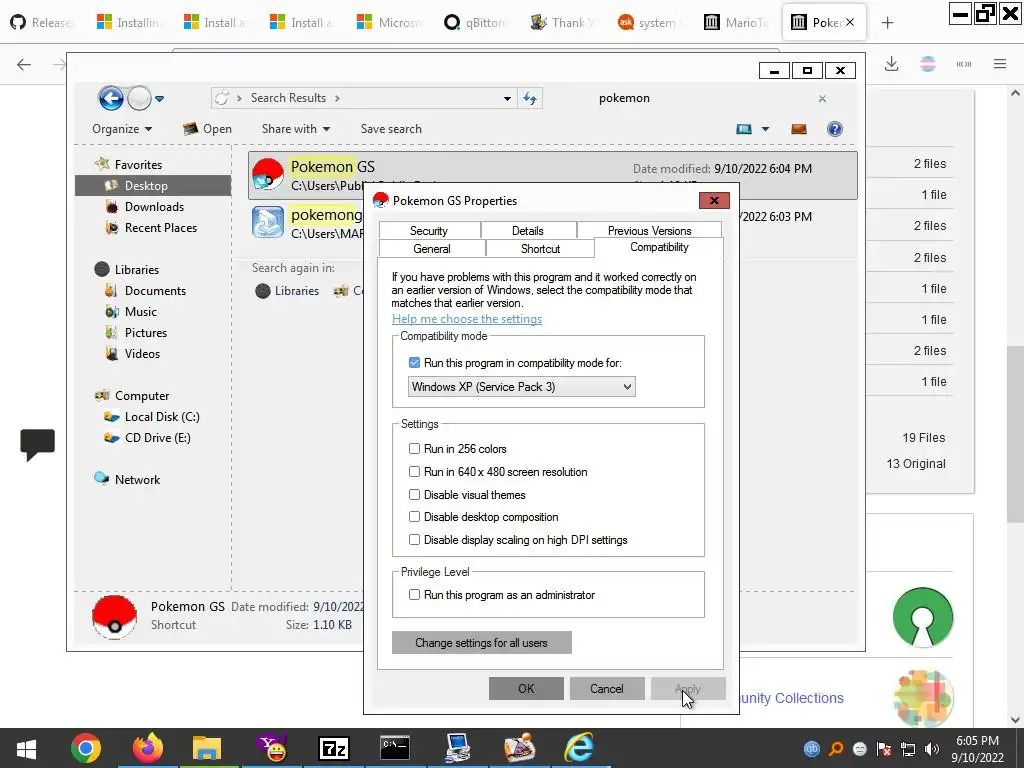Open the Organize menu
The width and height of the screenshot is (1024, 768).
point(122,129)
